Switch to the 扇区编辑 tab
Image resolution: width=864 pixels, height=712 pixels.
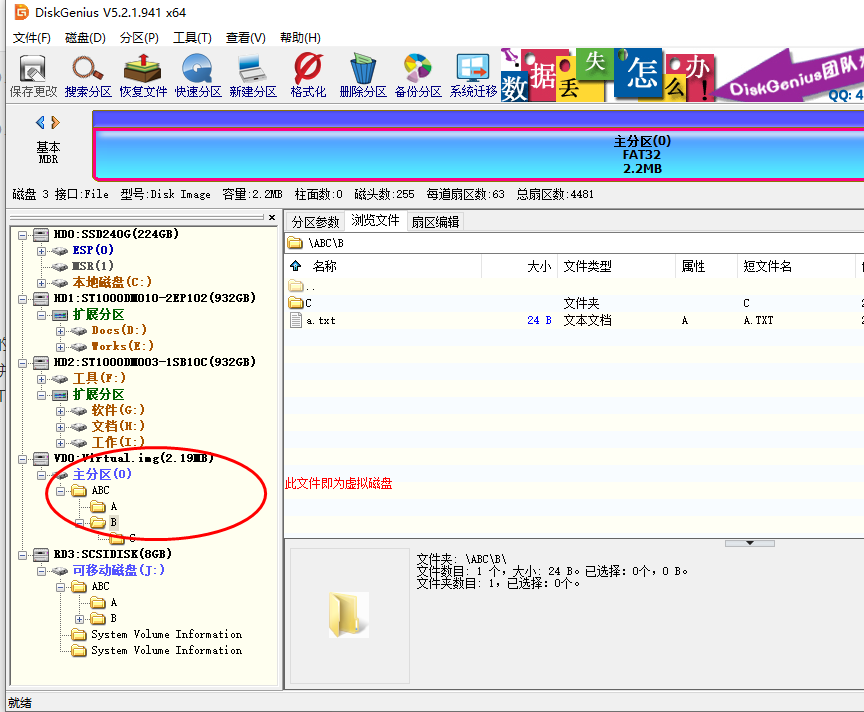[x=435, y=222]
